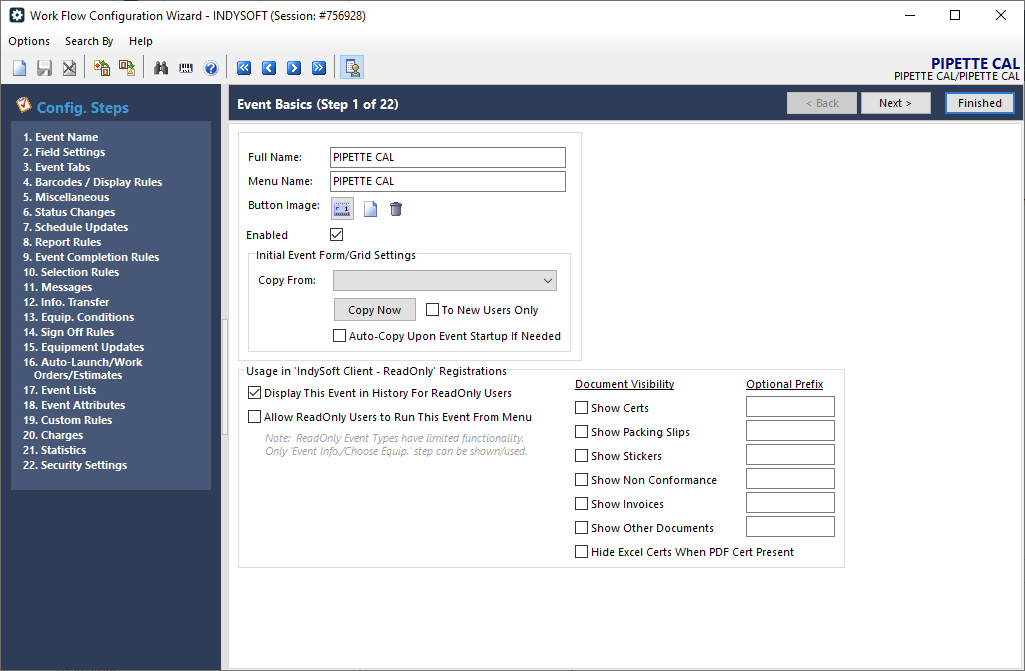Jump to last record with double-right arrow

tap(319, 68)
